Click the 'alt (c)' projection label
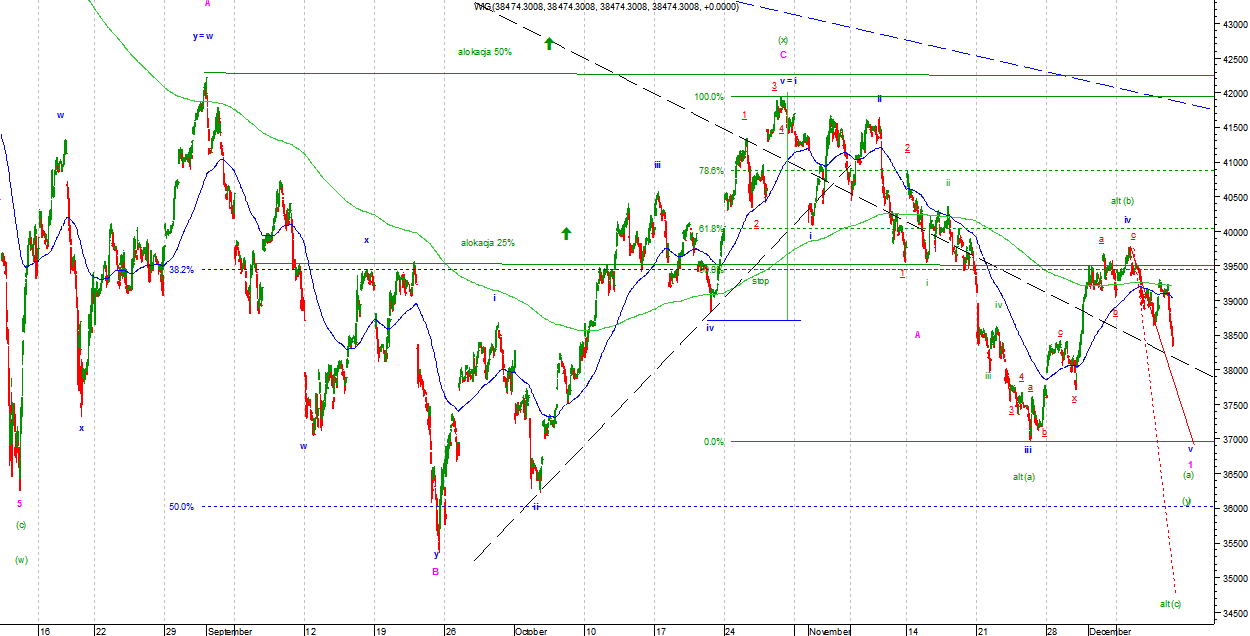The height and width of the screenshot is (636, 1250). (1170, 604)
